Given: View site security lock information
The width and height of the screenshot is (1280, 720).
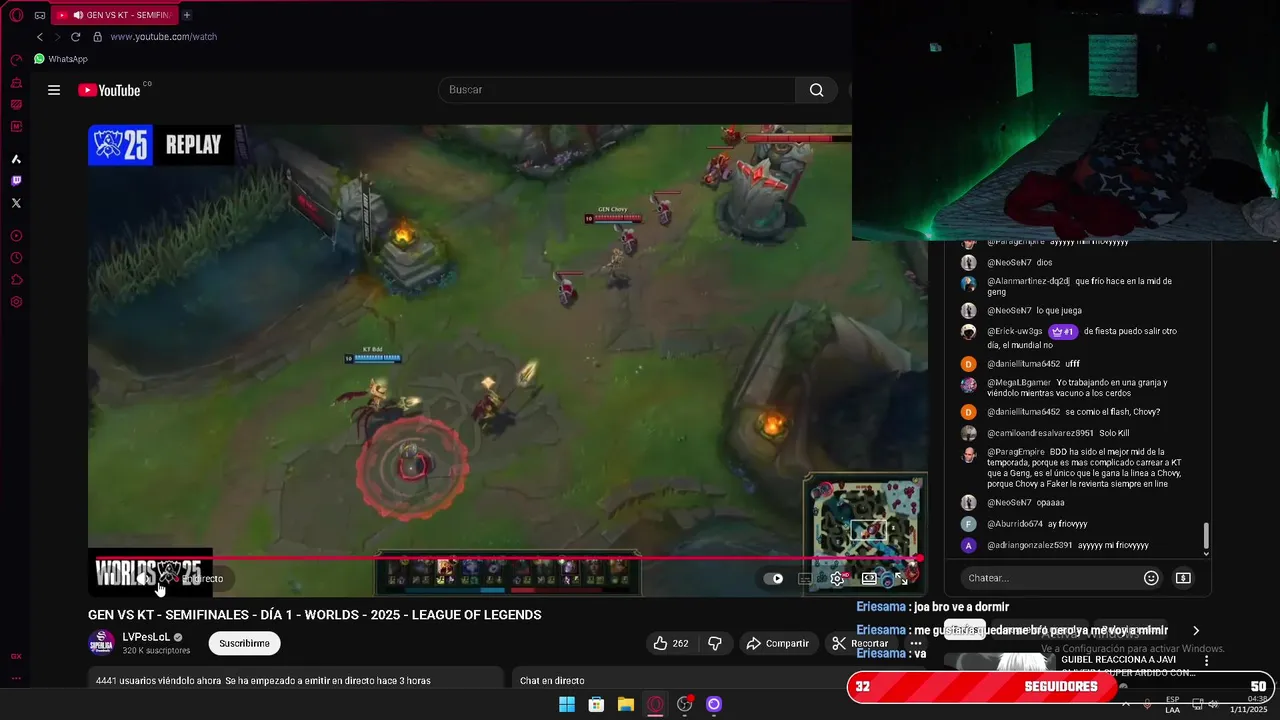Looking at the screenshot, I should [97, 37].
